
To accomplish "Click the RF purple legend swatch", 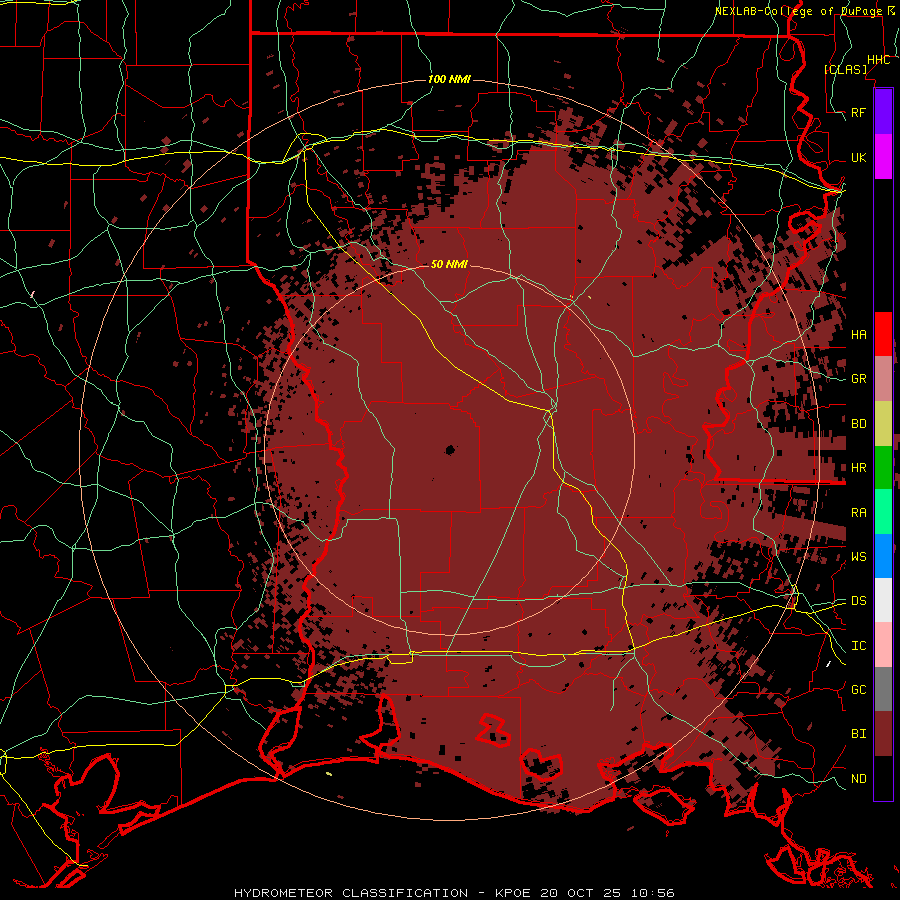I will coord(883,112).
